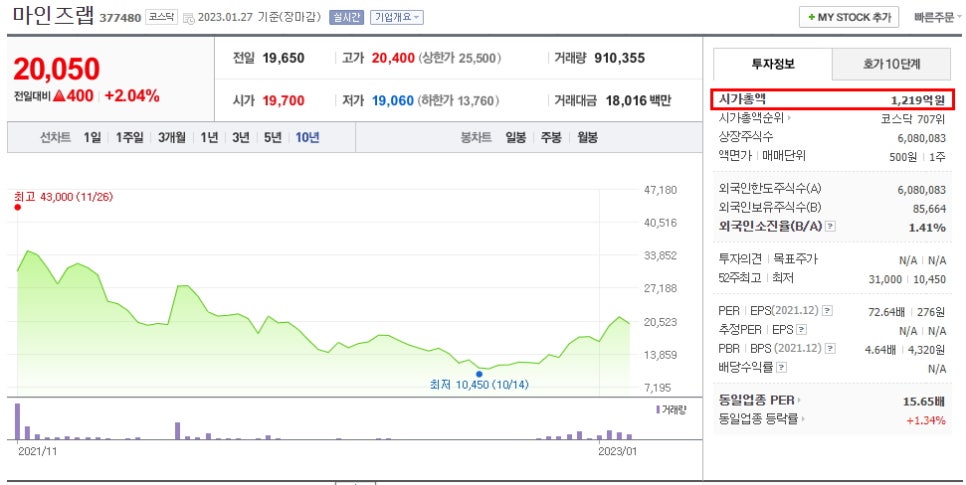Select the 10년 line chart period
Screen dimensions: 966x485
click(x=307, y=137)
